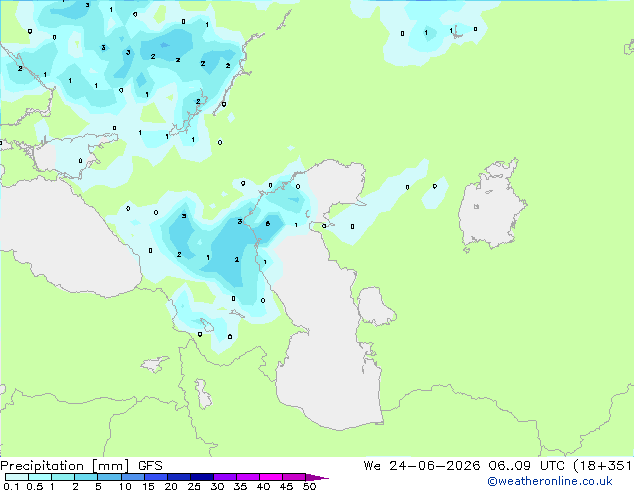The image size is (634, 490).
Task: Click the legend scale label '50'
Action: click(x=309, y=486)
